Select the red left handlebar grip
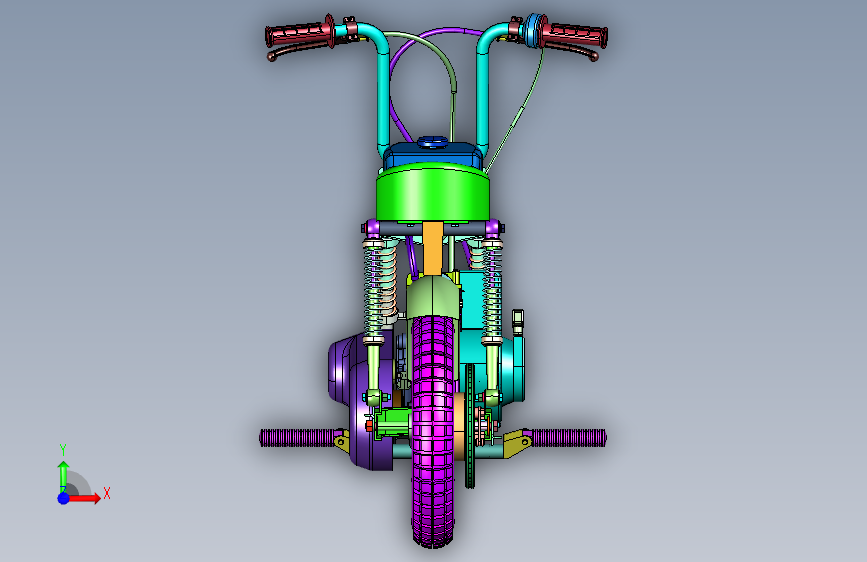Screen dimensions: 867x562 (x=299, y=35)
